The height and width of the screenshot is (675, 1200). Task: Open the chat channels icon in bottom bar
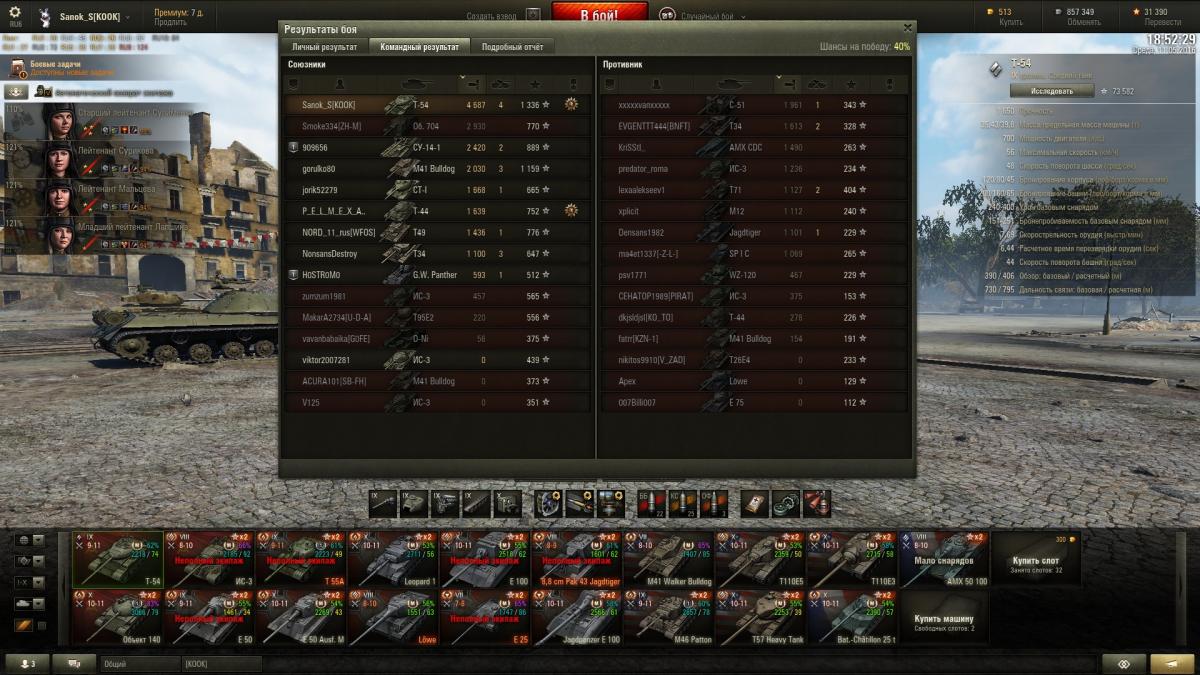coord(74,664)
